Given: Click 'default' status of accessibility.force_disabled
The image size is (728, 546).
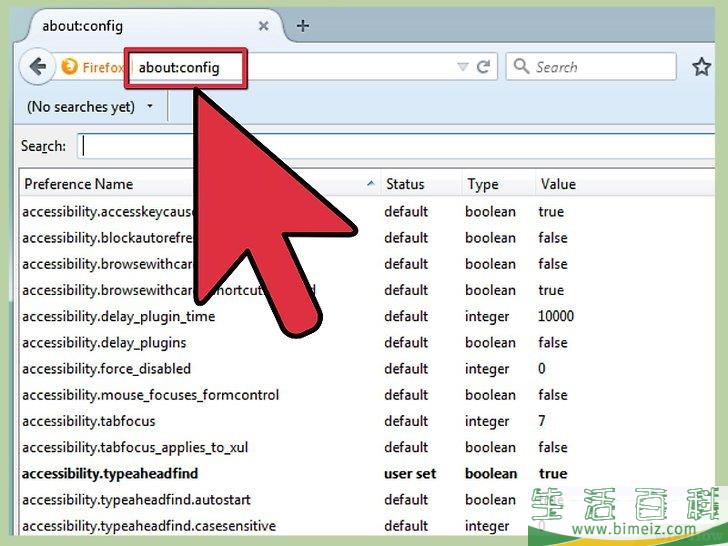Looking at the screenshot, I should (406, 369).
